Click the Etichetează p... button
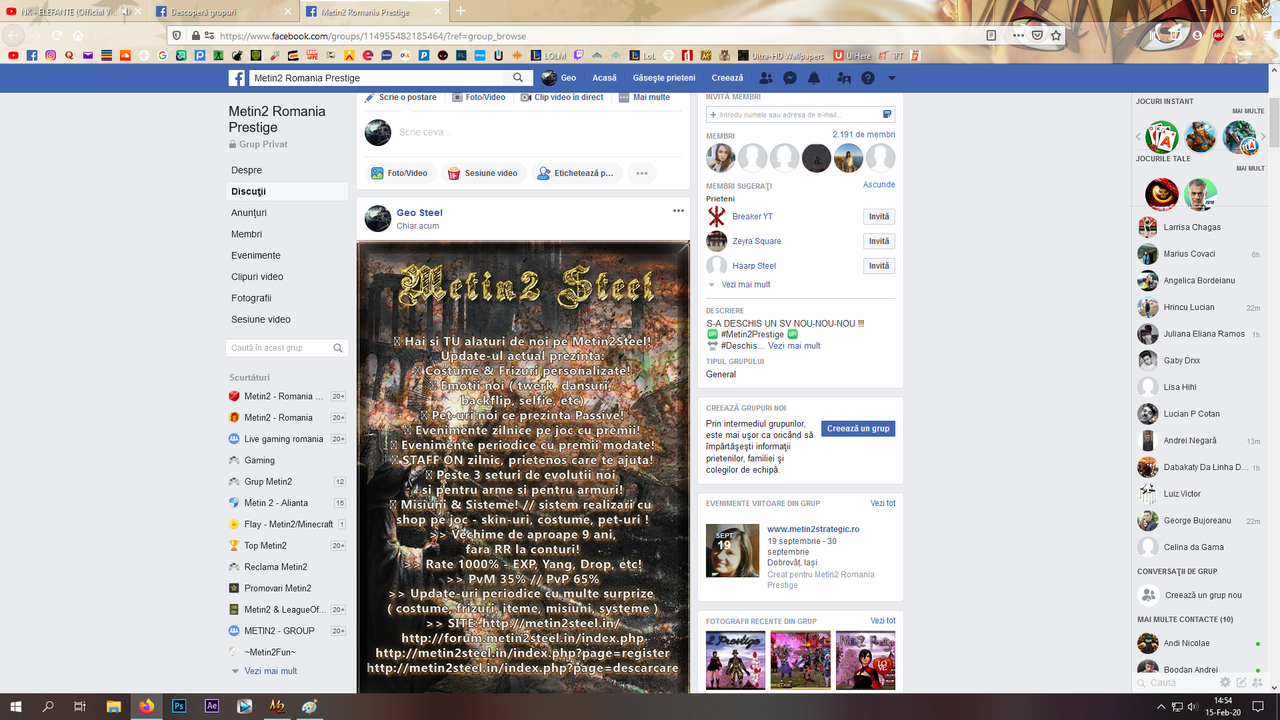This screenshot has width=1280, height=720. click(x=576, y=173)
